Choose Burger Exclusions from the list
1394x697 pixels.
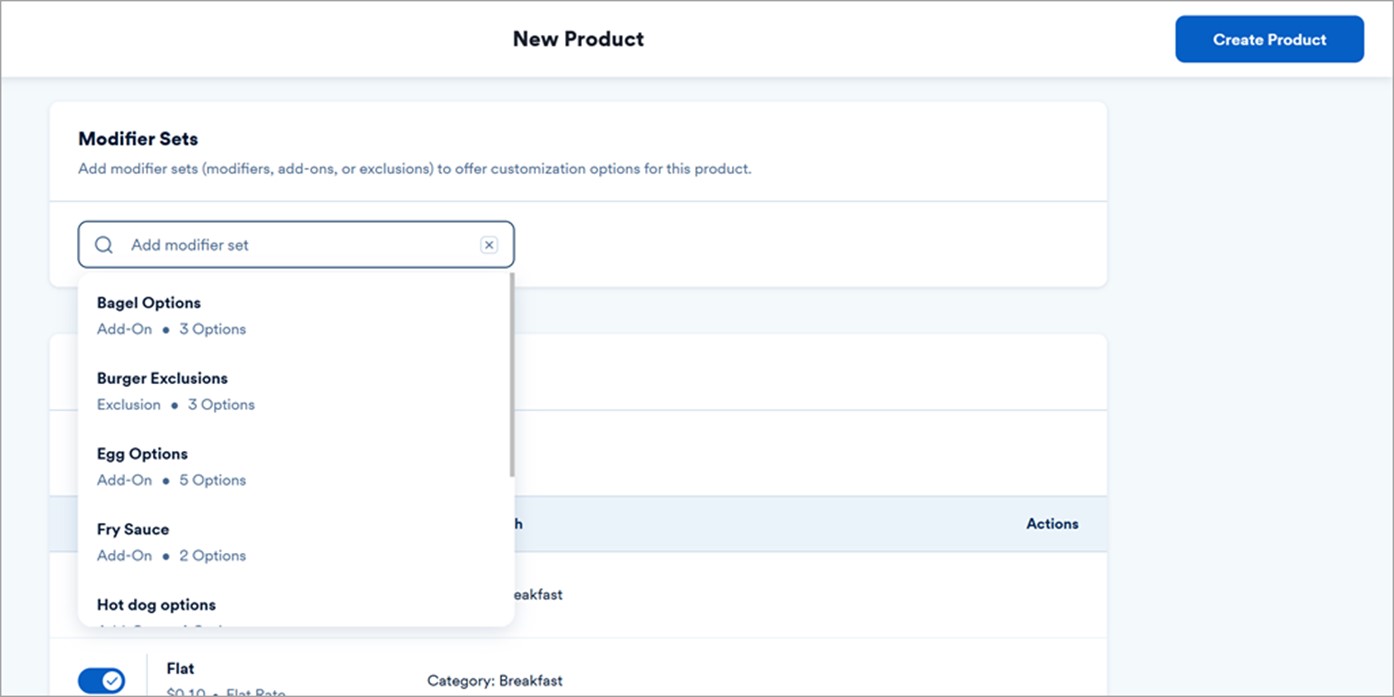[x=294, y=391]
